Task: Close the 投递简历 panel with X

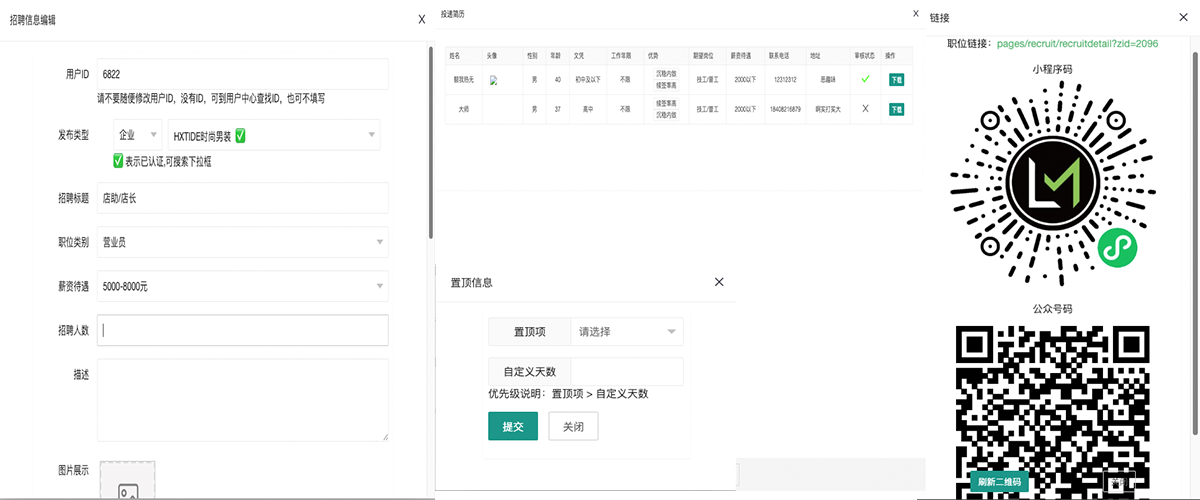Action: [915, 14]
